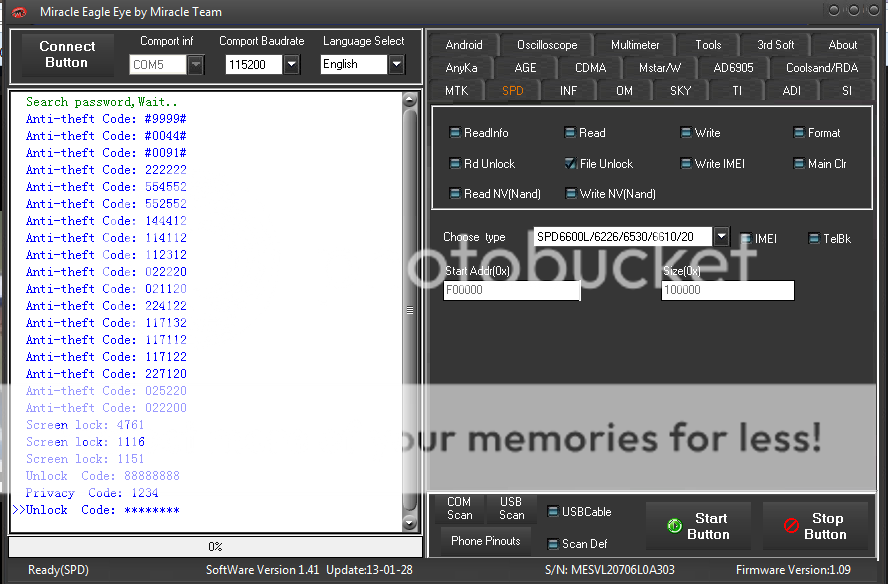Open the Oscilloscope tab
This screenshot has height=584, width=888.
pyautogui.click(x=547, y=45)
